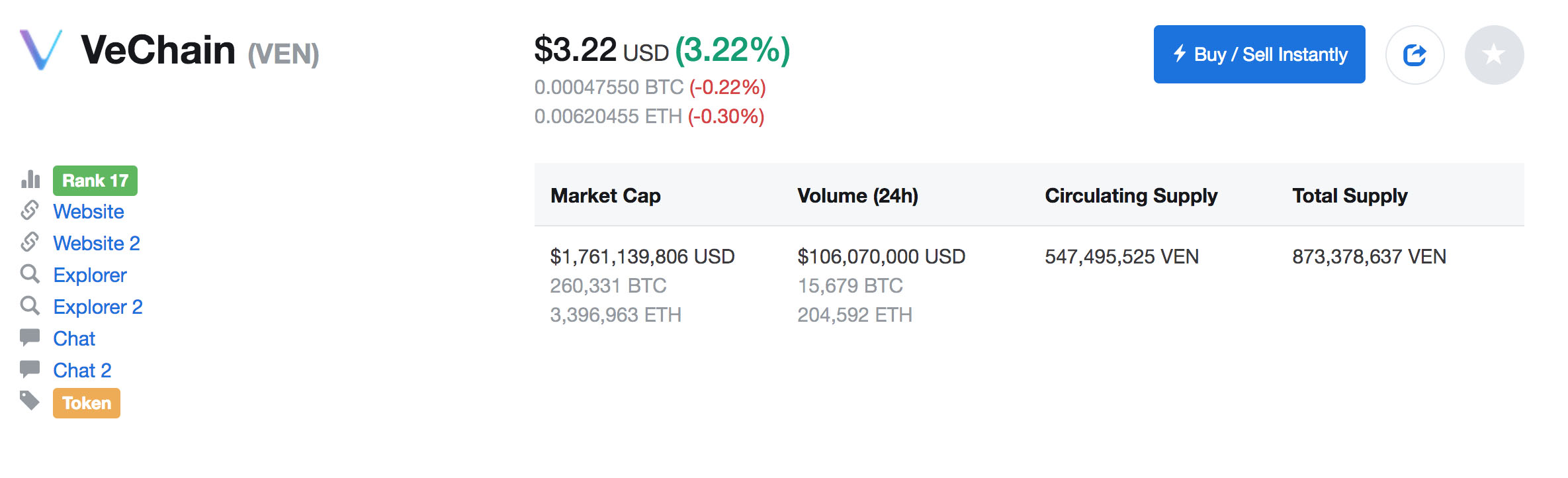Click the magnifier icon beside Explorer 2
The height and width of the screenshot is (478, 1568).
pos(30,305)
